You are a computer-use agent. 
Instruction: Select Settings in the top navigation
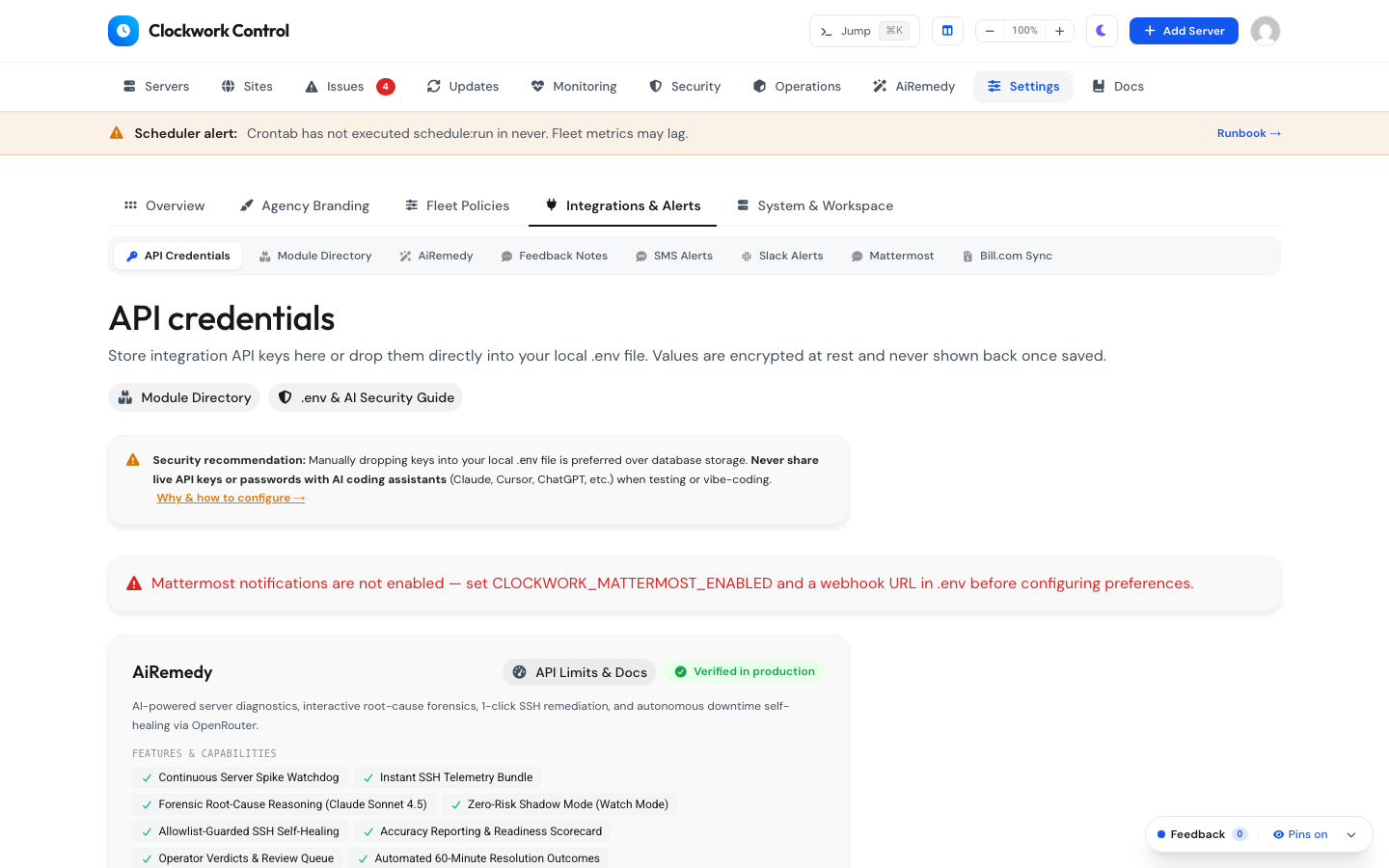[1023, 87]
